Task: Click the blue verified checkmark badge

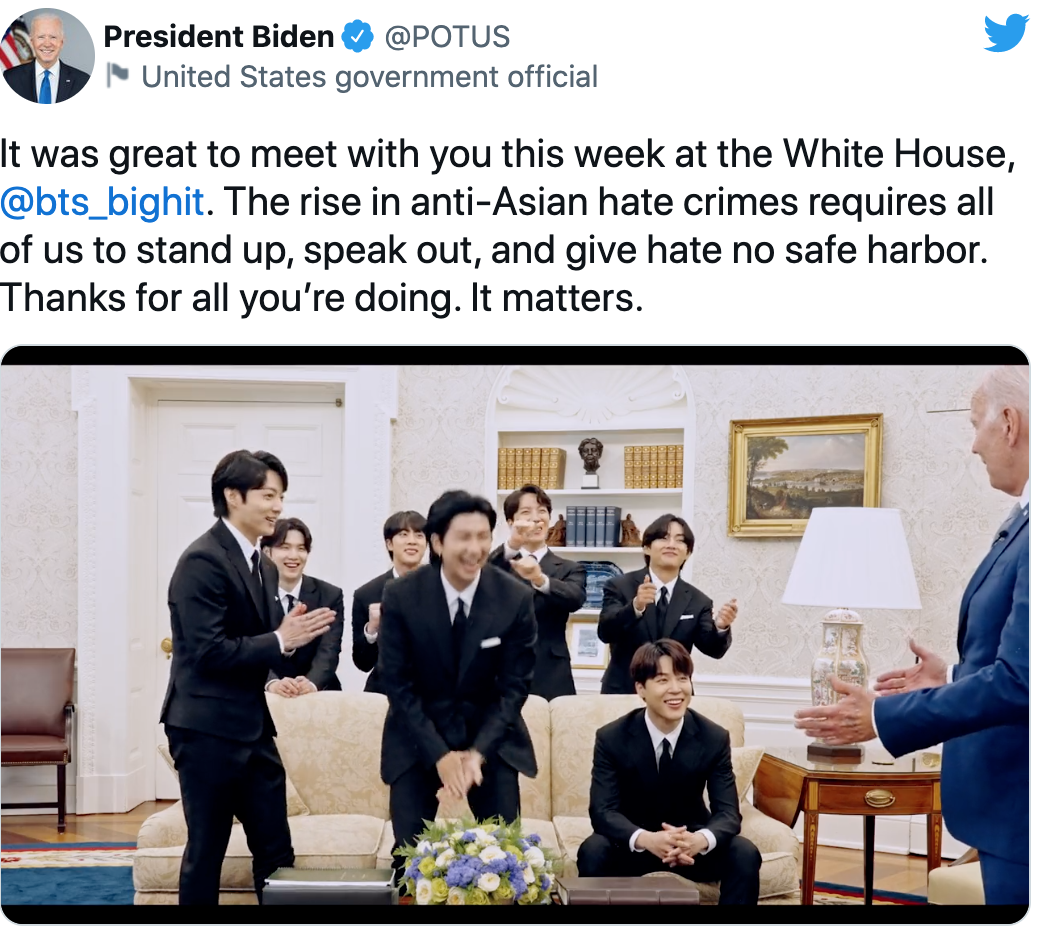Action: [358, 37]
